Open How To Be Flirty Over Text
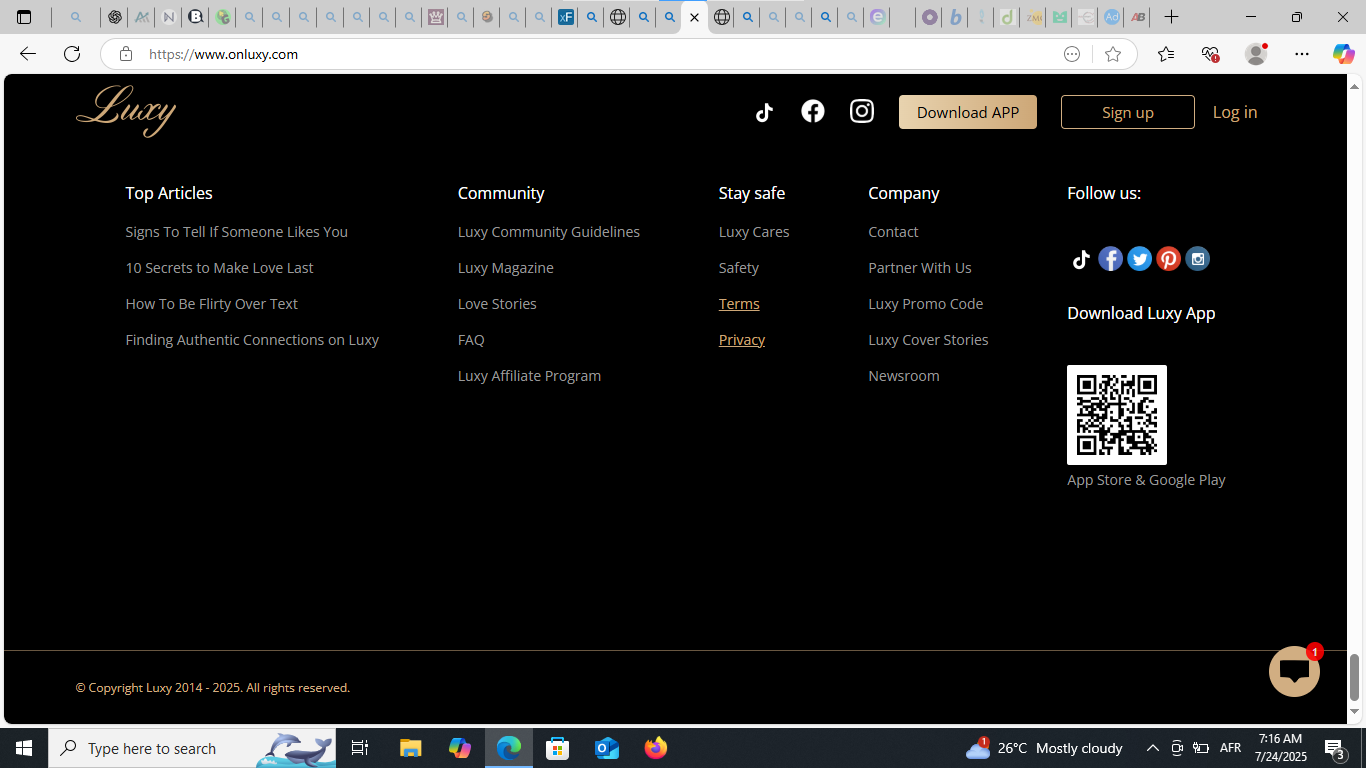Image resolution: width=1366 pixels, height=768 pixels. tap(212, 304)
